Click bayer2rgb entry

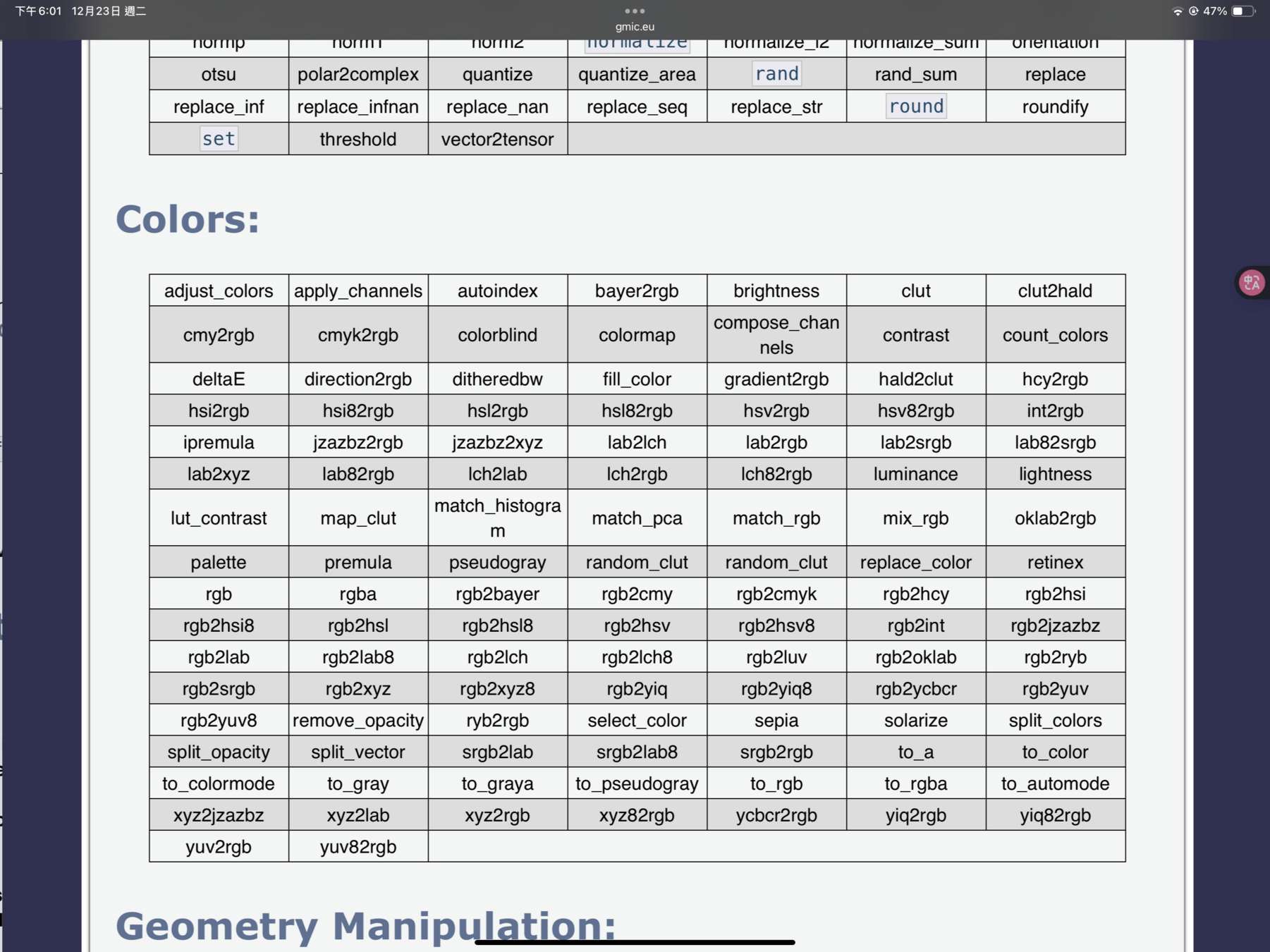tap(637, 291)
